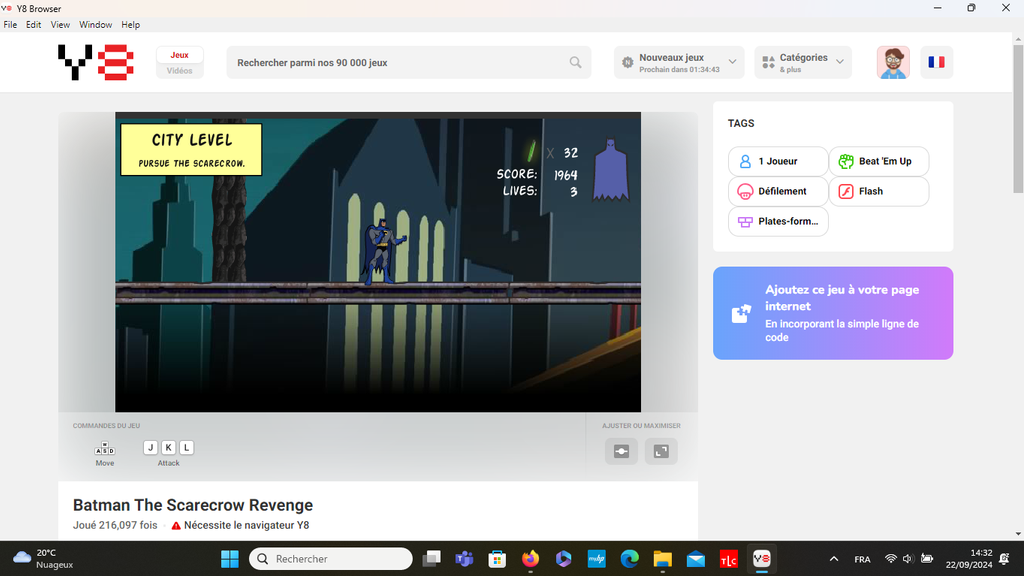Click the adjust game size icon

tap(621, 451)
